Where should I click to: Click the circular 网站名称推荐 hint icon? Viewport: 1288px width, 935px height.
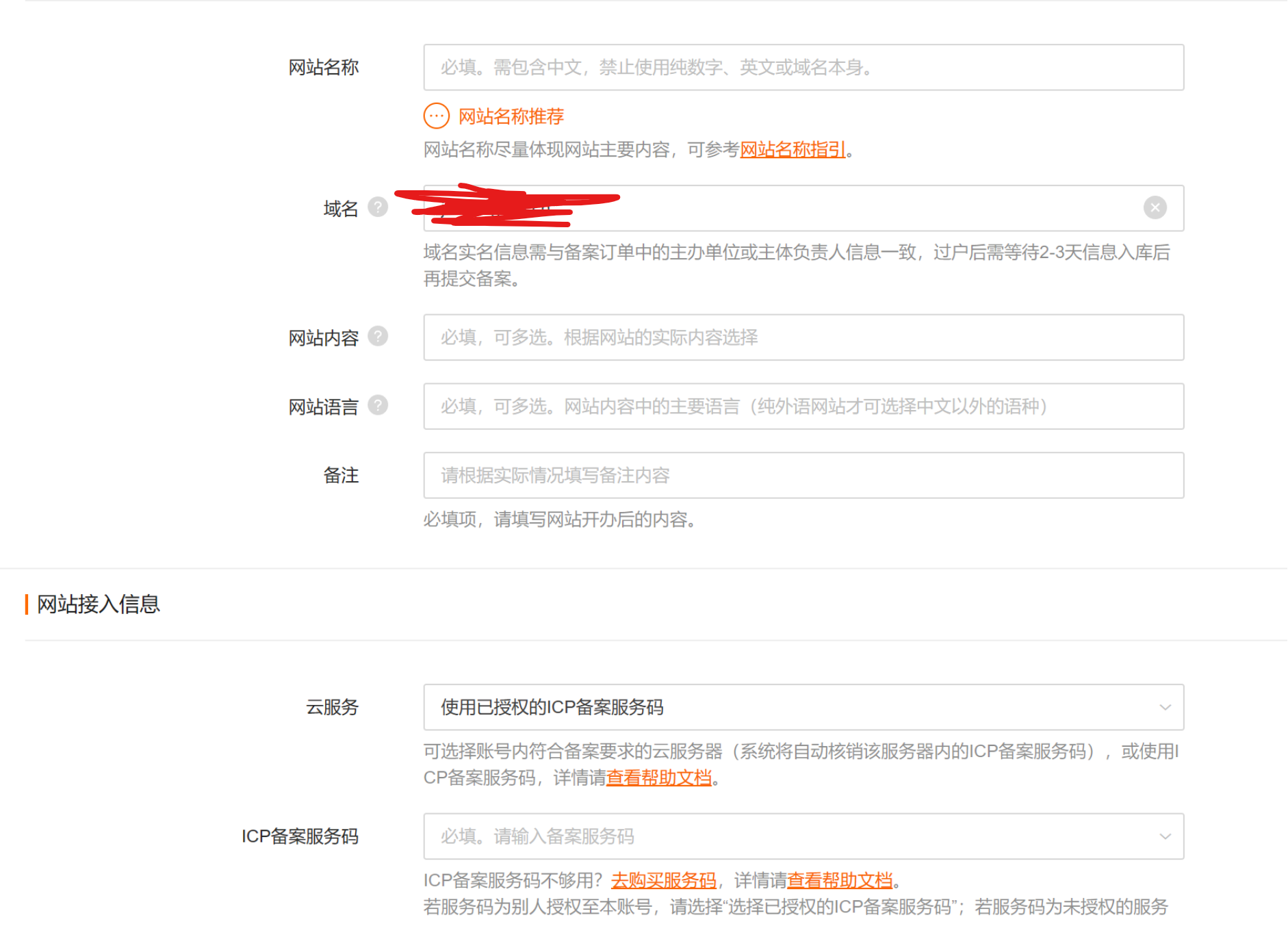436,116
